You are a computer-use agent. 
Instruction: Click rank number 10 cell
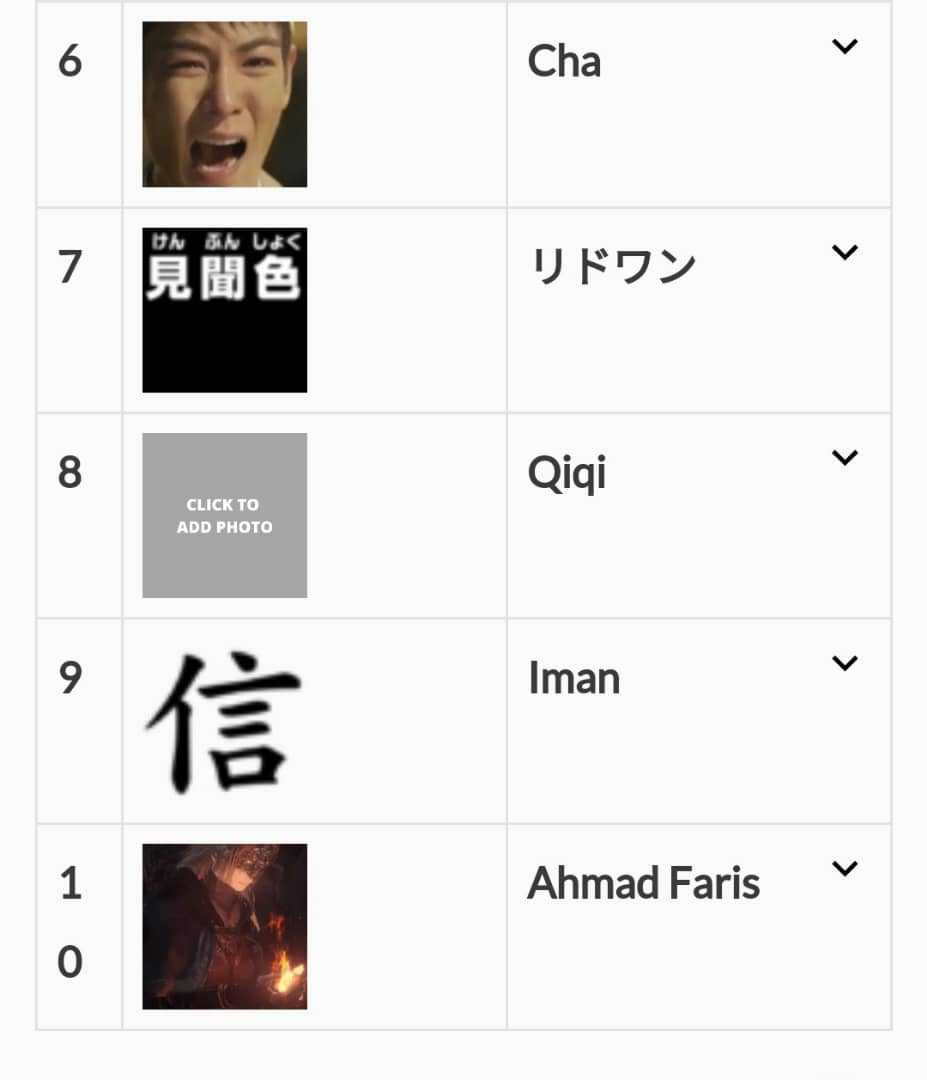tap(79, 926)
